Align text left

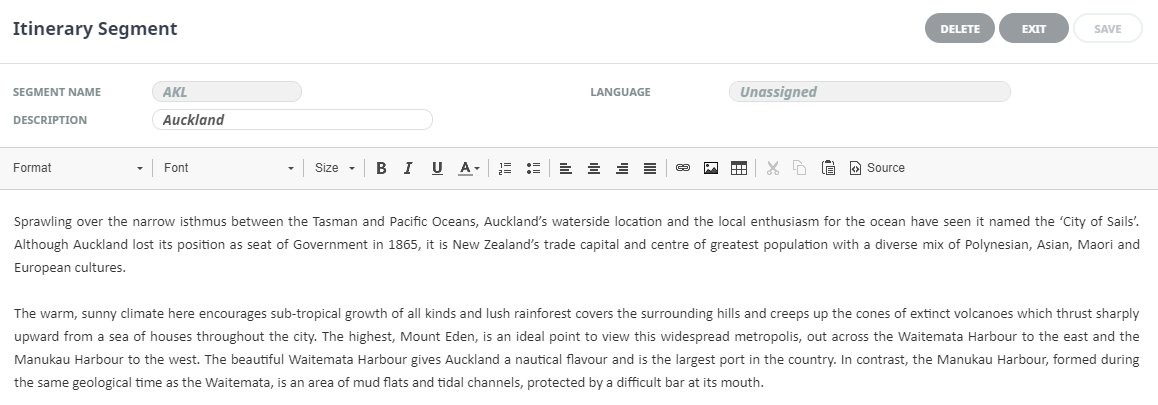[566, 169]
